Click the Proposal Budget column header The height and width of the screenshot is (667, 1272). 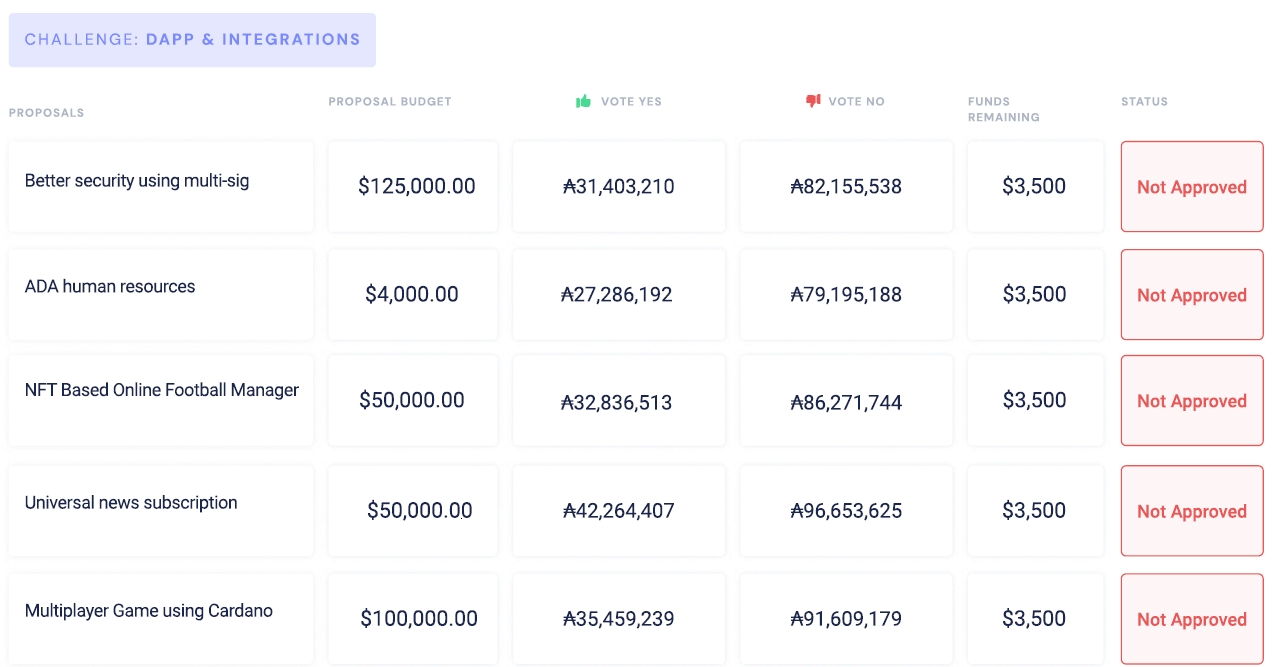click(390, 101)
